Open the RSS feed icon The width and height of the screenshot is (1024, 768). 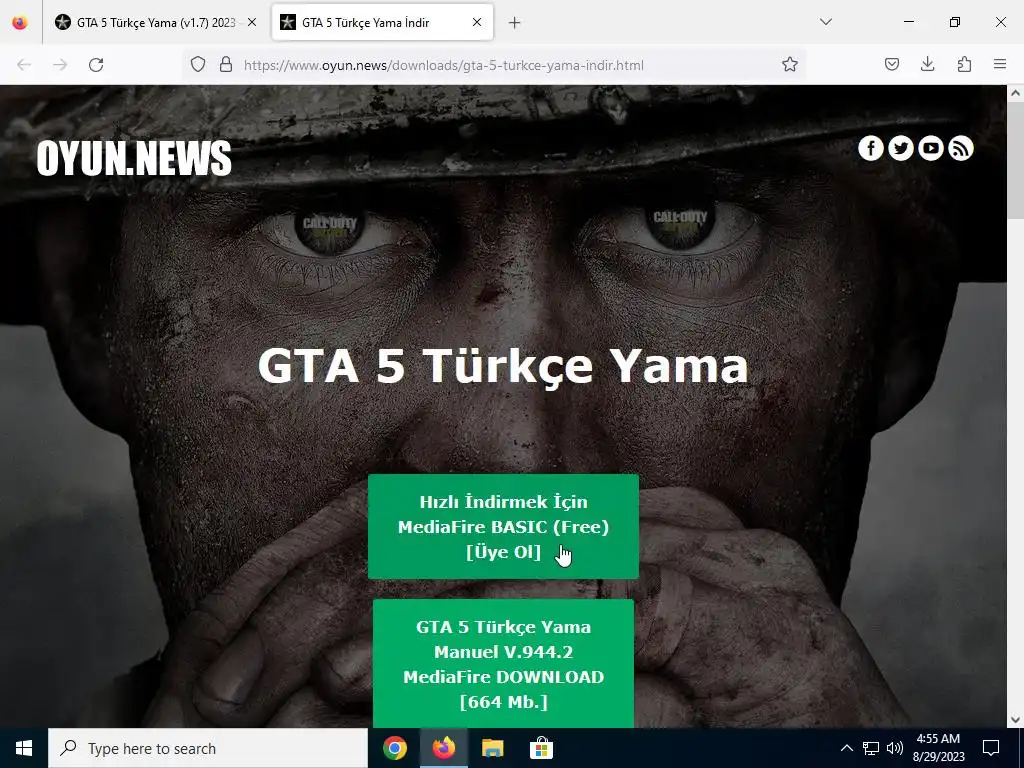coord(961,148)
